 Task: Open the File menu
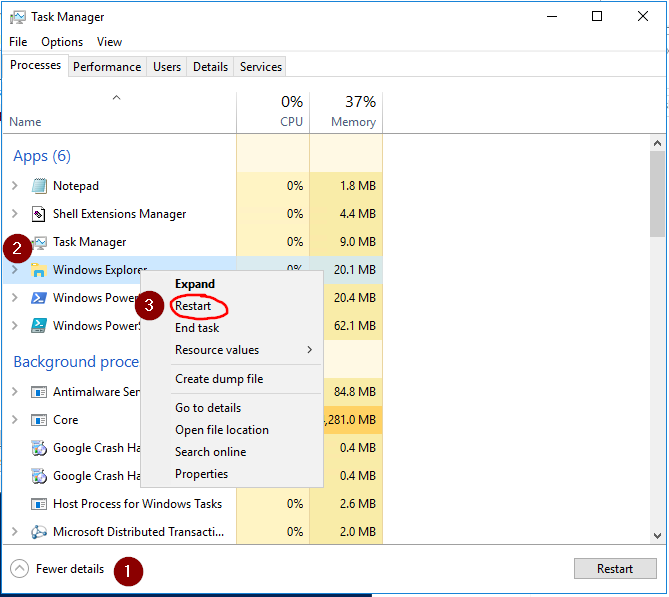pyautogui.click(x=18, y=42)
